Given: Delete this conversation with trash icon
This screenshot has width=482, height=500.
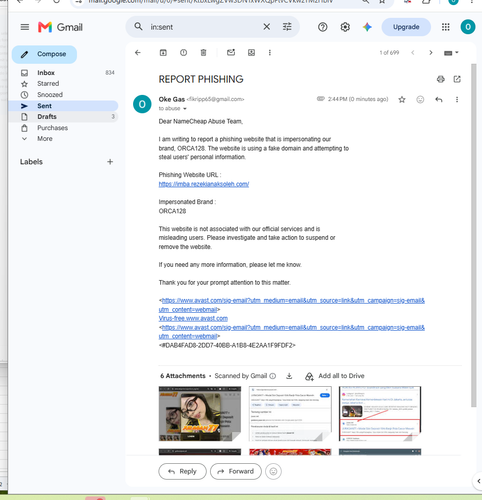Looking at the screenshot, I should [203, 53].
